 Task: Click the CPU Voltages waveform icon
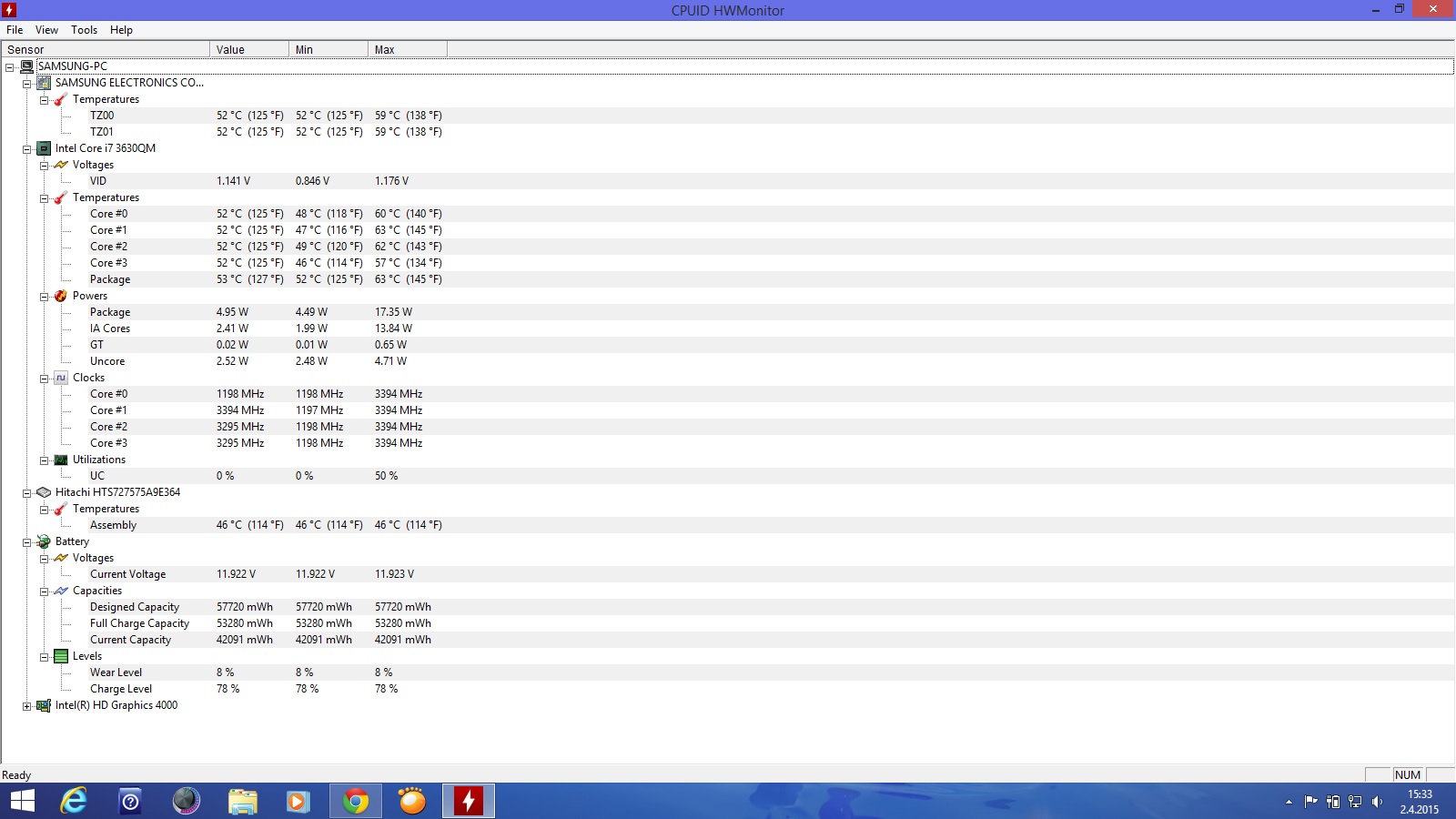[61, 165]
